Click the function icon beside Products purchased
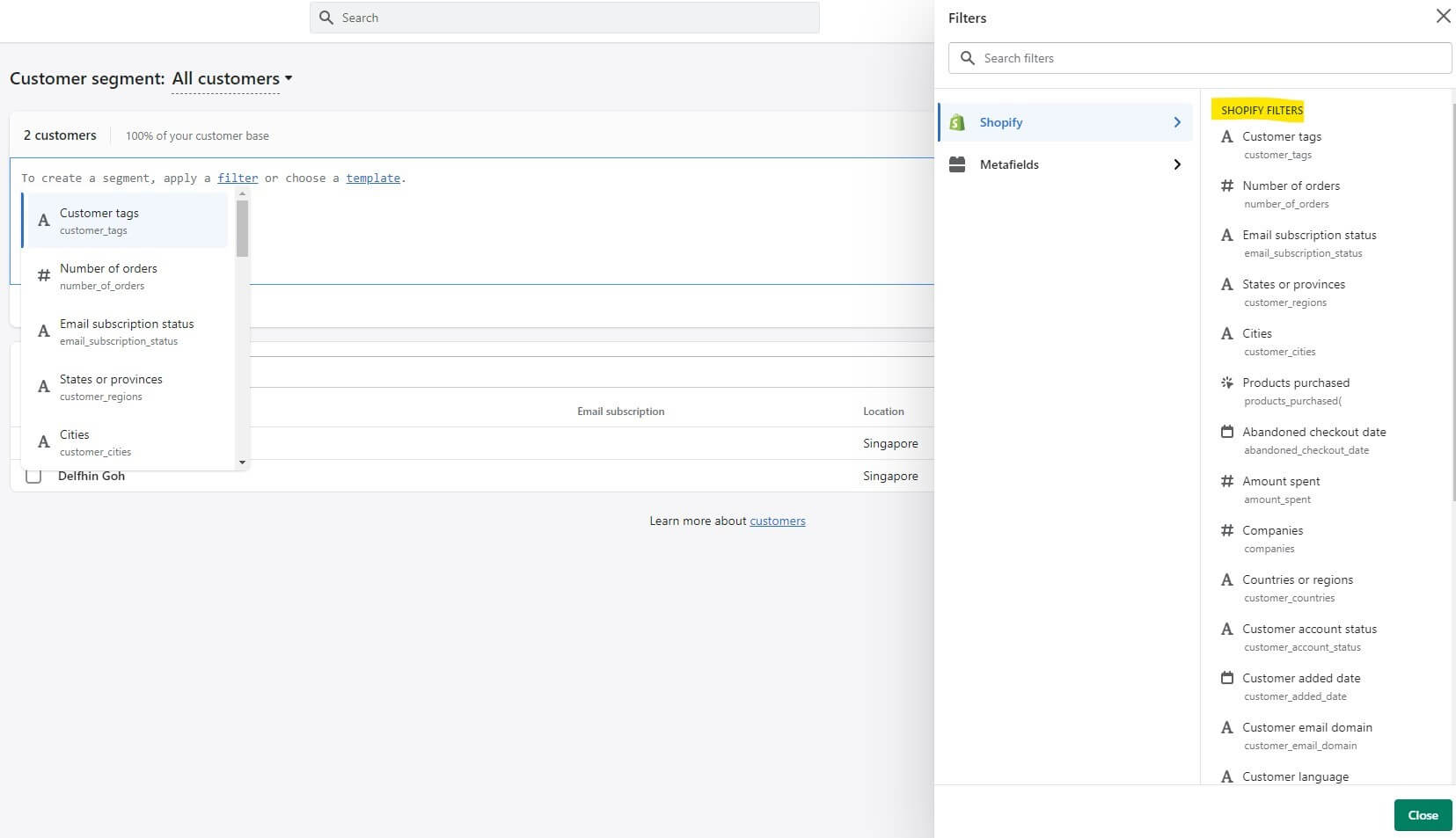 pyautogui.click(x=1227, y=383)
